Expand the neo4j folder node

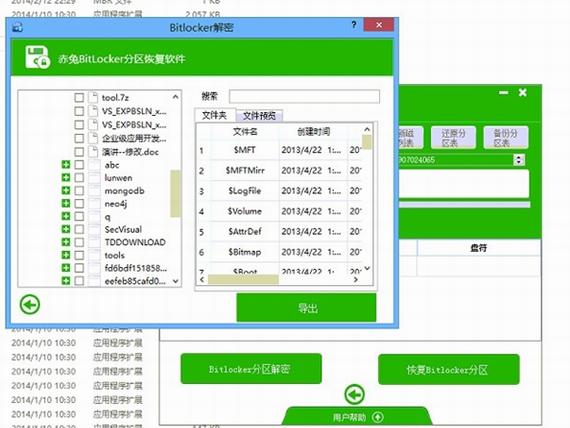point(66,203)
